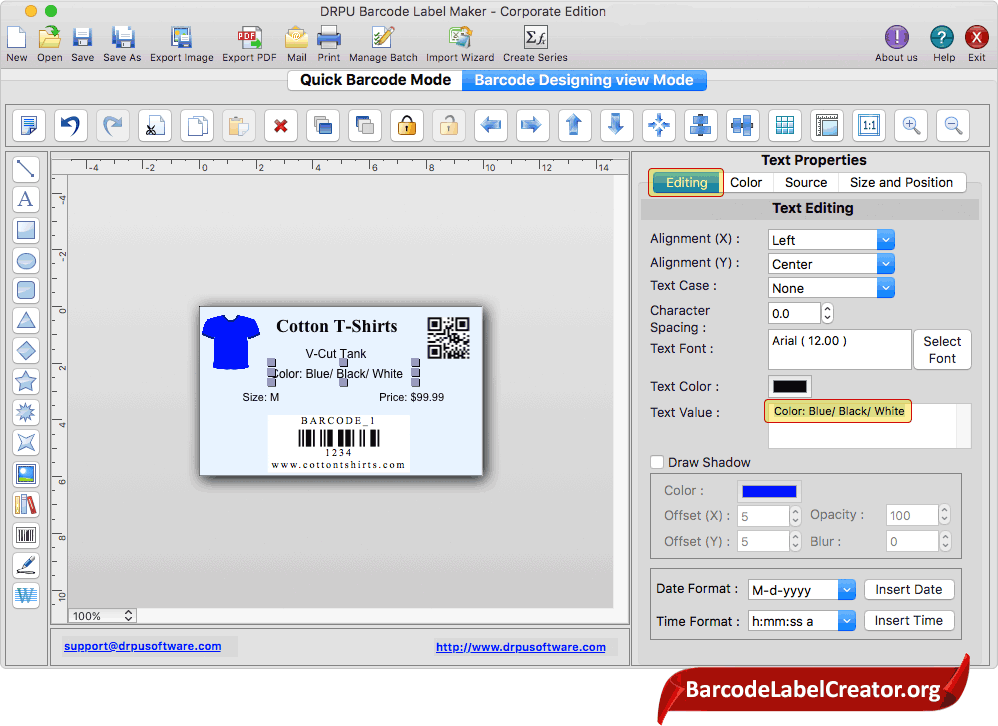This screenshot has height=726, width=998.
Task: Cut the selected object
Action: (155, 125)
